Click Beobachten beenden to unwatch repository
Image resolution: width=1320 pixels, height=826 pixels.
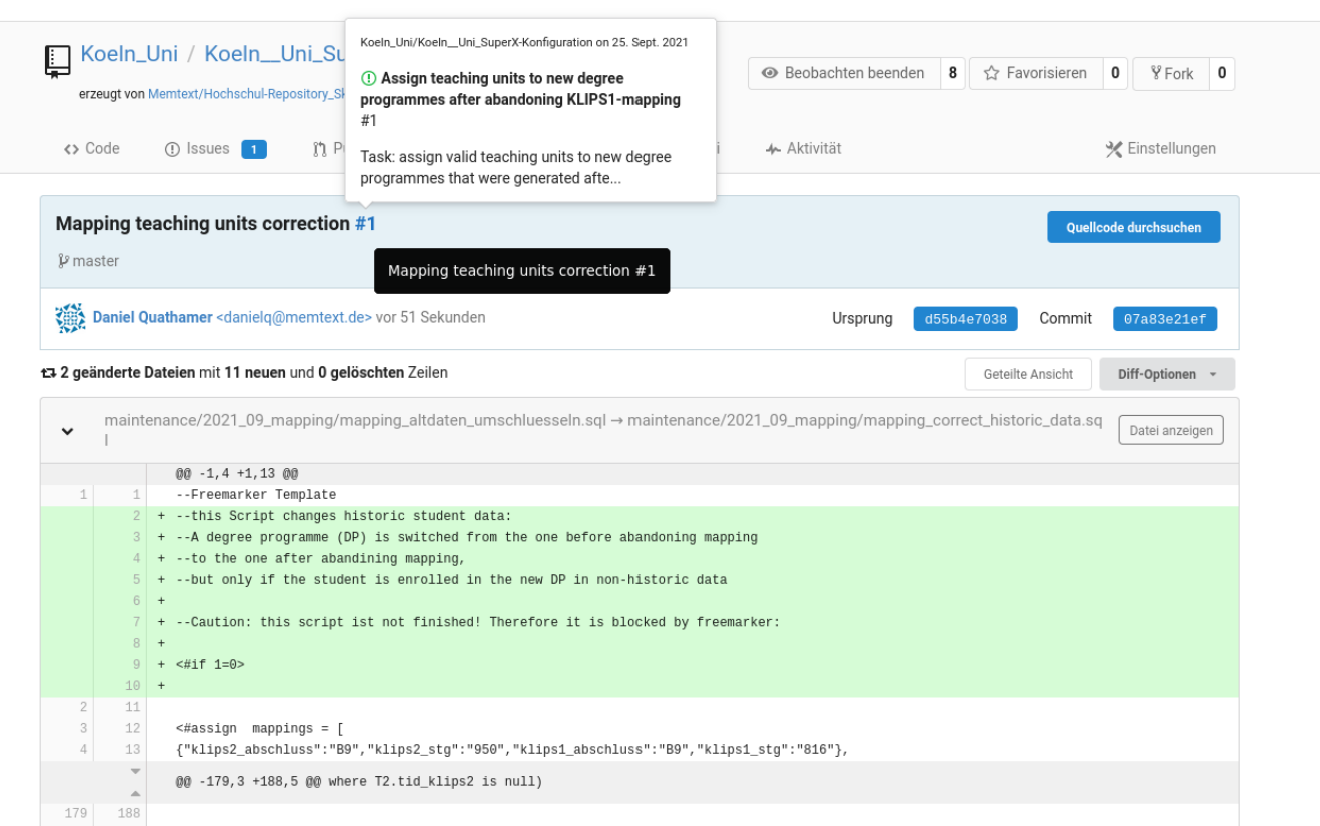click(843, 73)
